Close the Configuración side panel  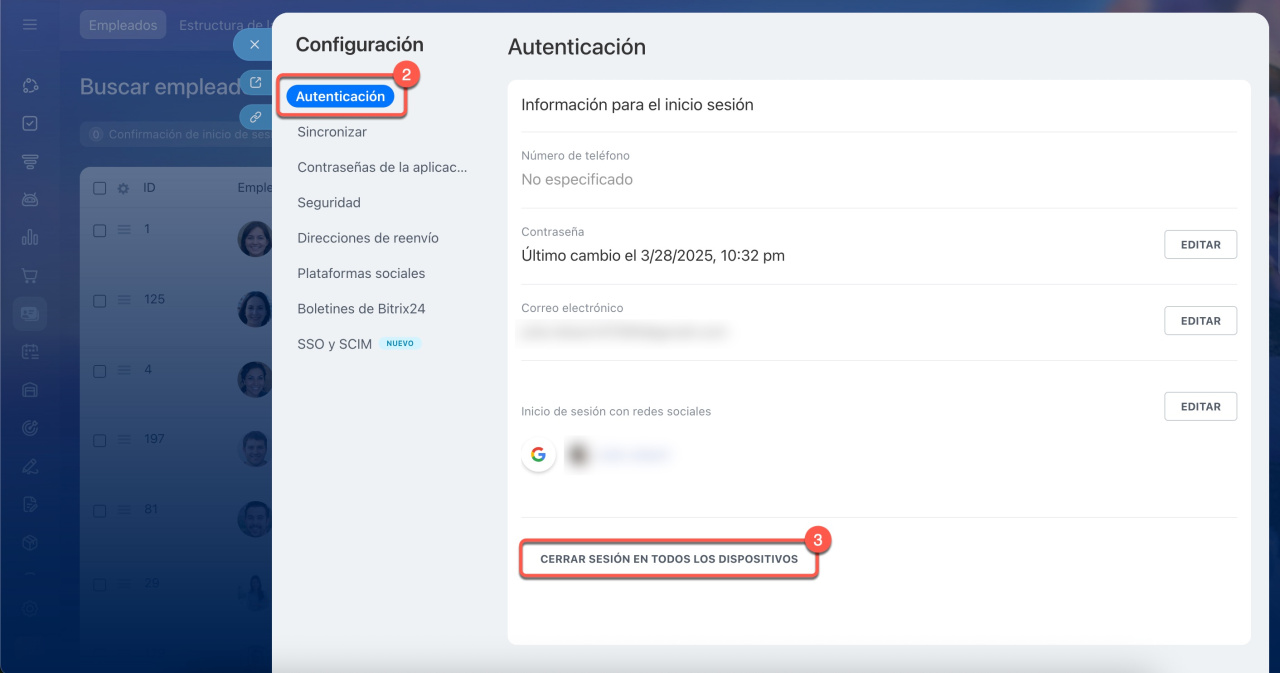254,45
